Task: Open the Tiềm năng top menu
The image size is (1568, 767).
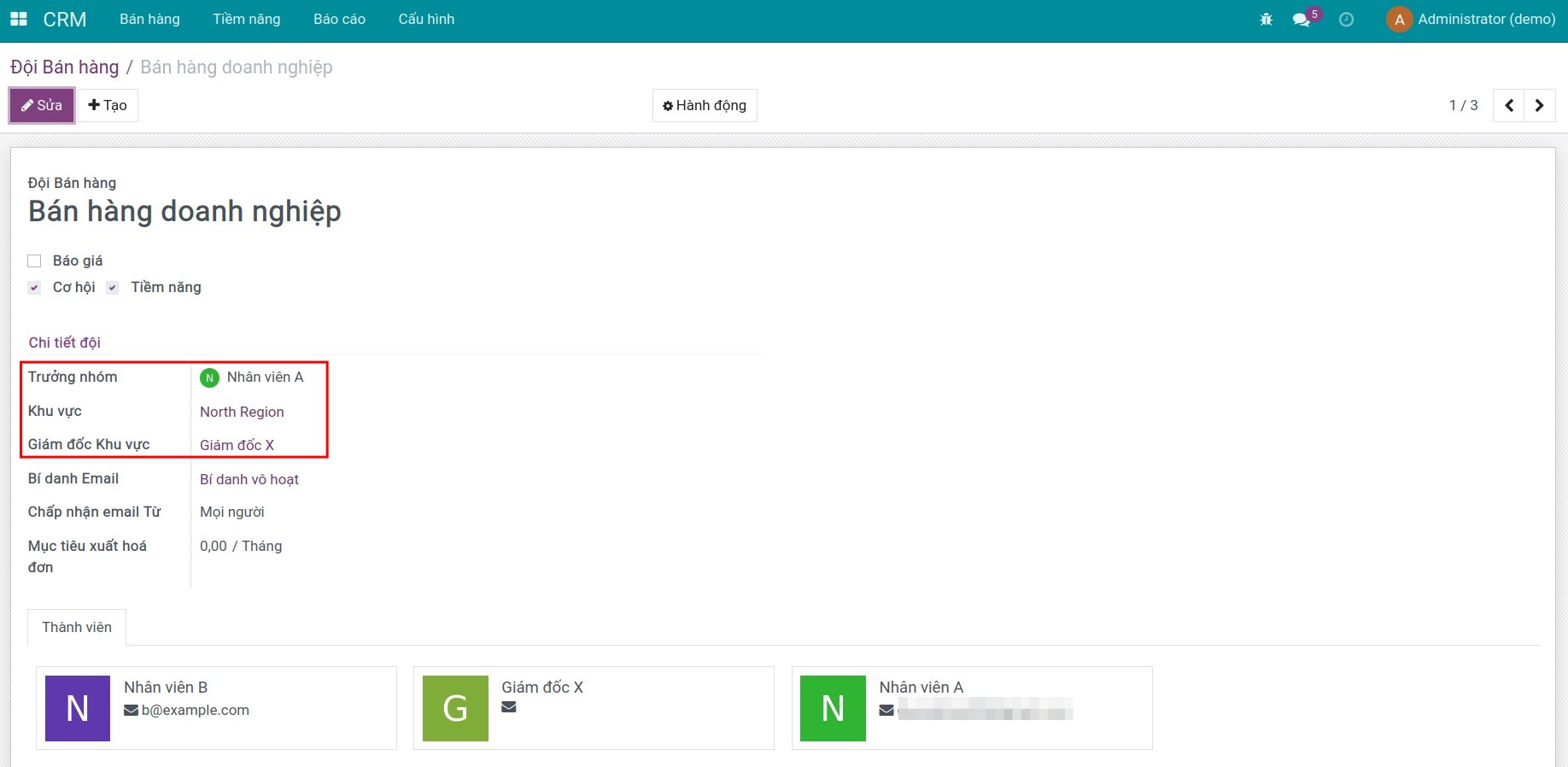Action: pos(247,19)
